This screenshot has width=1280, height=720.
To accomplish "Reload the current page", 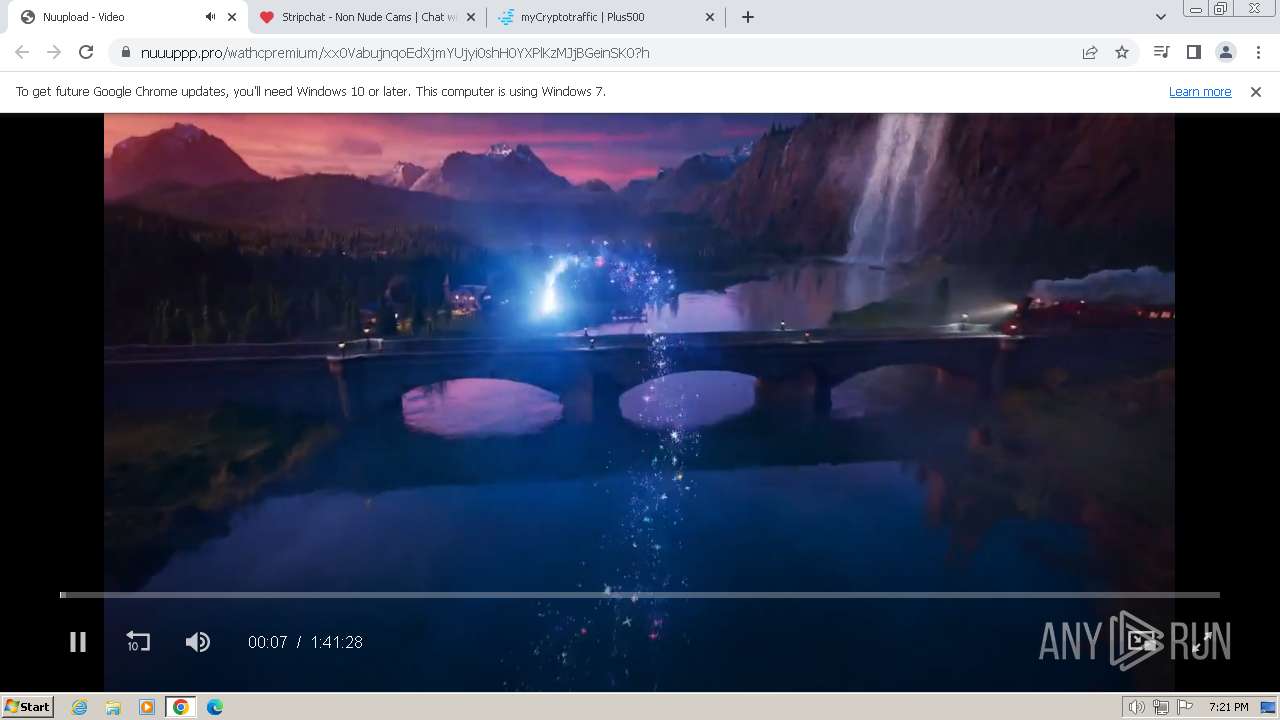I will pyautogui.click(x=86, y=52).
